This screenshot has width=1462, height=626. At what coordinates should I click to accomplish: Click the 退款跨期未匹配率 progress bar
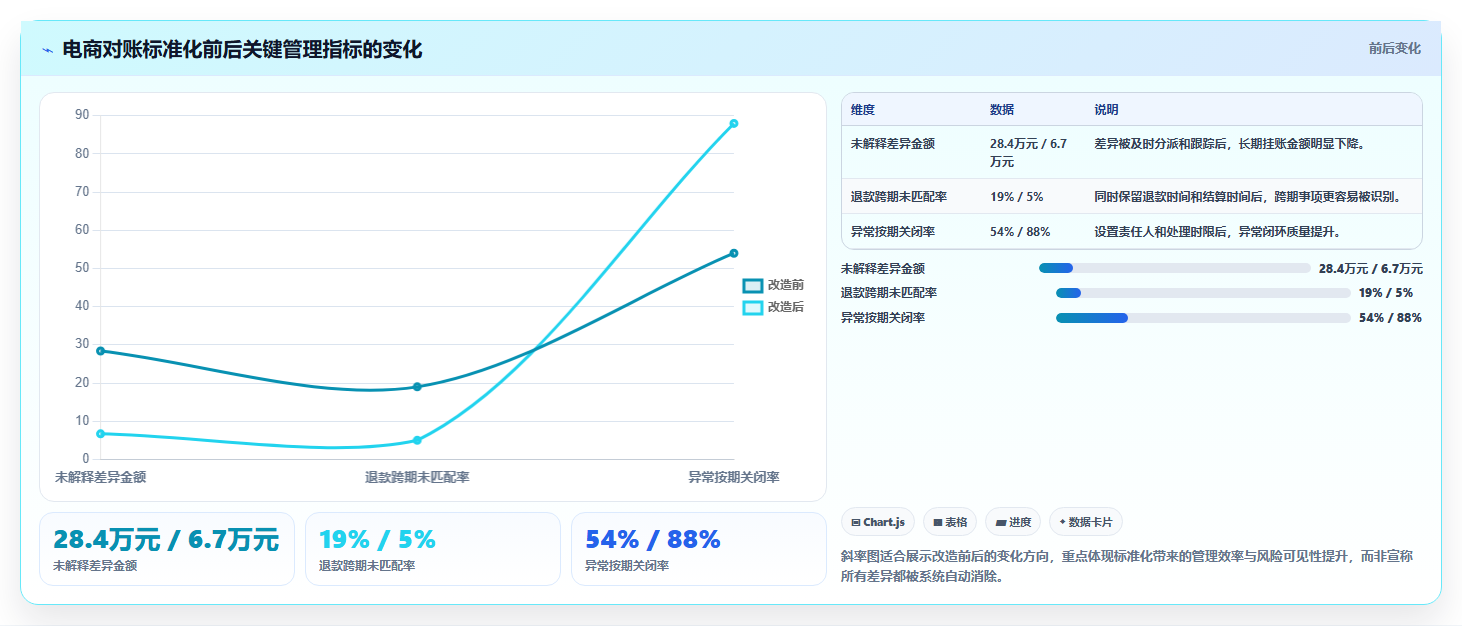click(x=1203, y=293)
